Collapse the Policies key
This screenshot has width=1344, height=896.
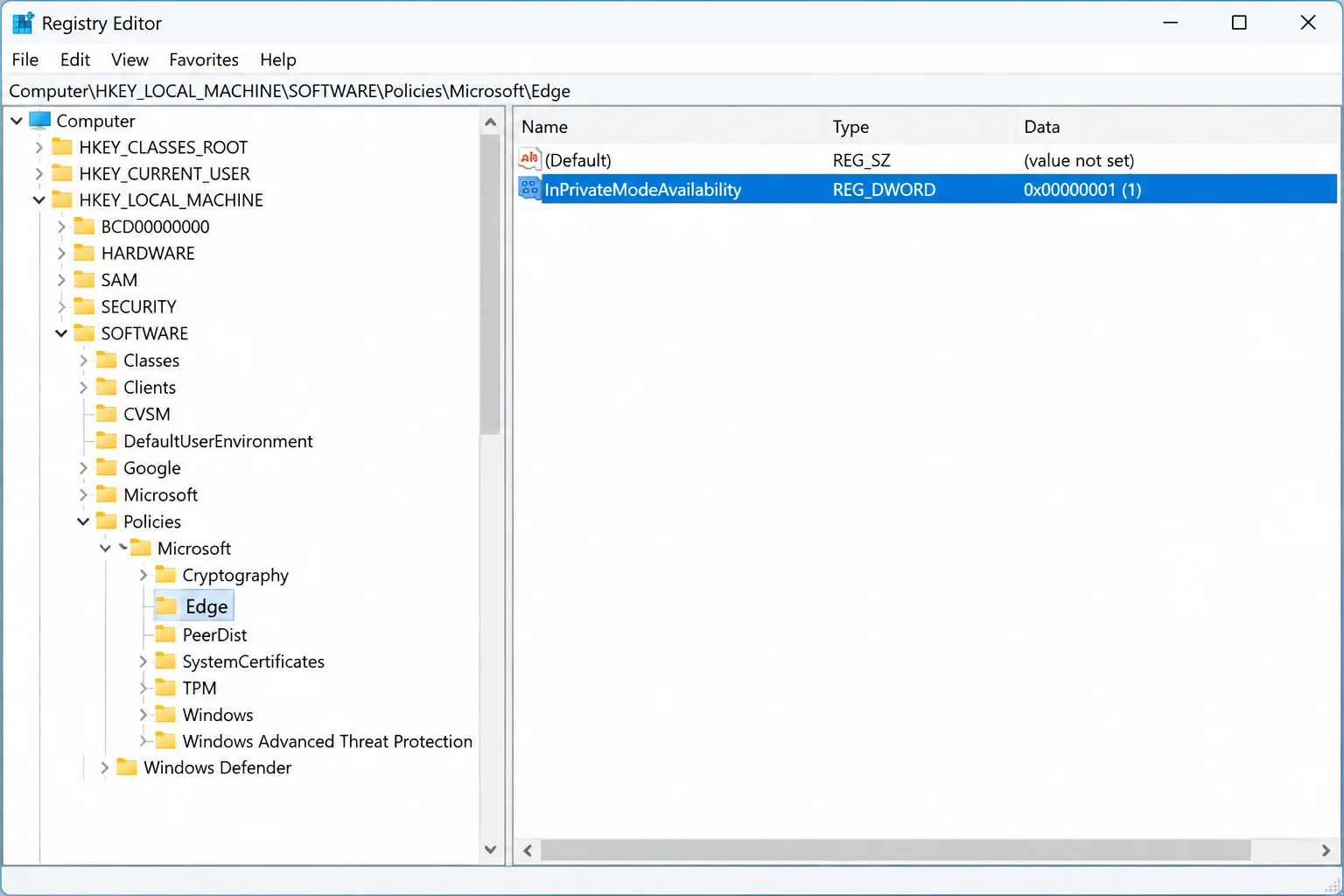click(83, 521)
